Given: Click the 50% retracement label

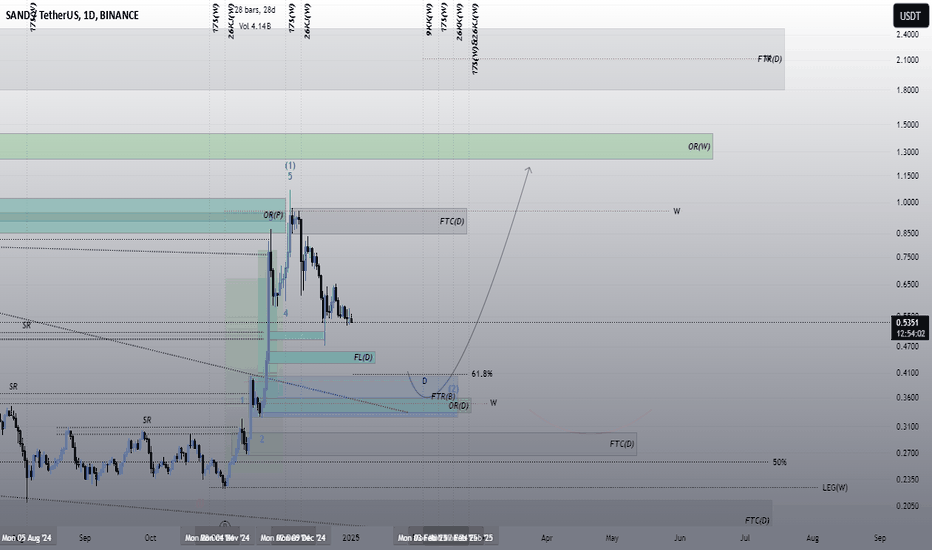Looking at the screenshot, I should 780,462.
